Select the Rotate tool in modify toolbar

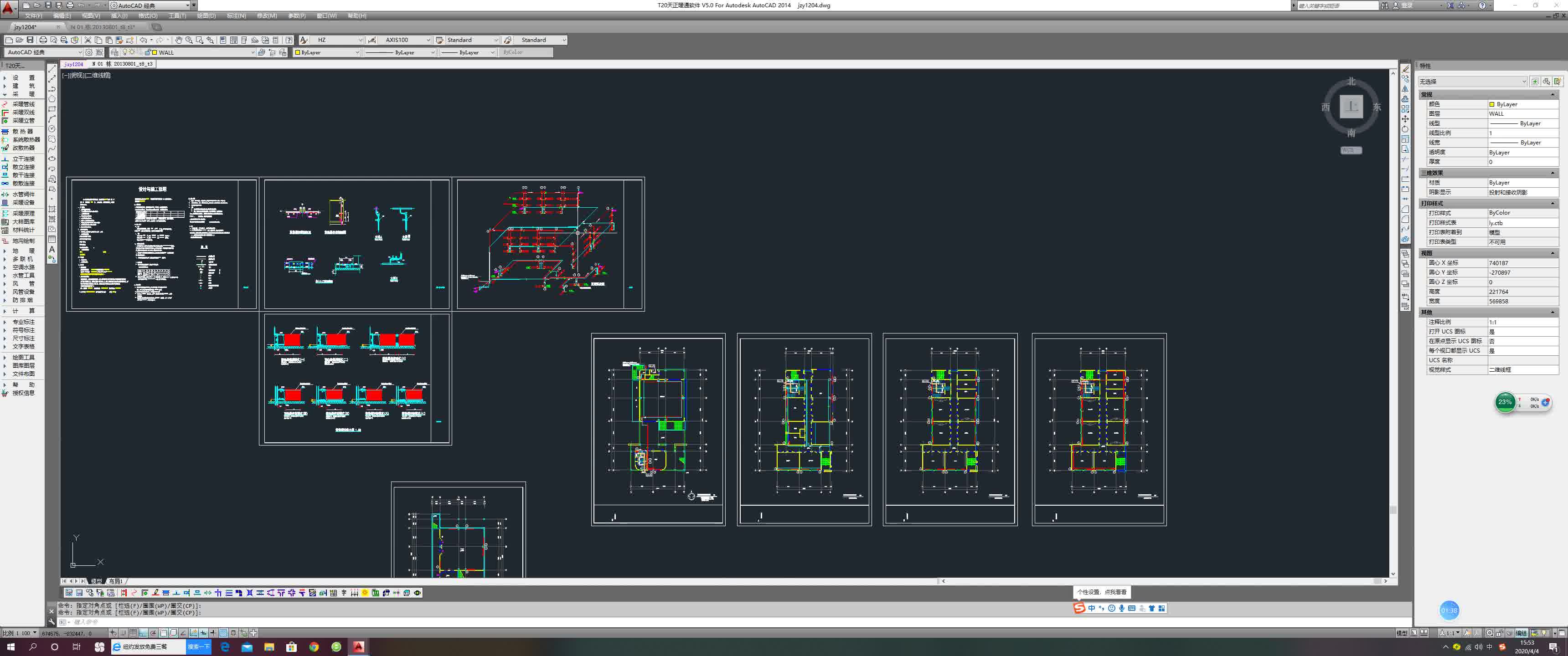(x=1405, y=129)
